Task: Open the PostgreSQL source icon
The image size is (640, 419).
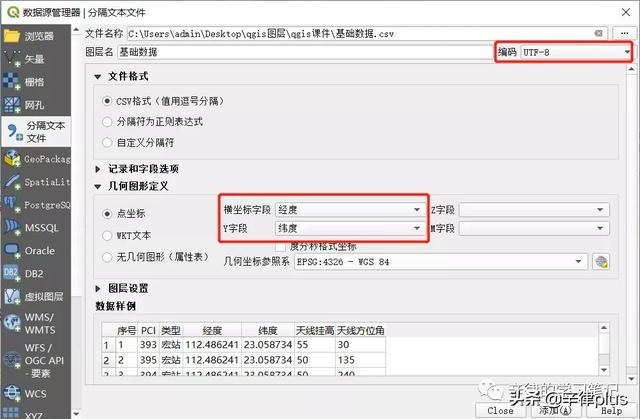Action: [x=14, y=205]
